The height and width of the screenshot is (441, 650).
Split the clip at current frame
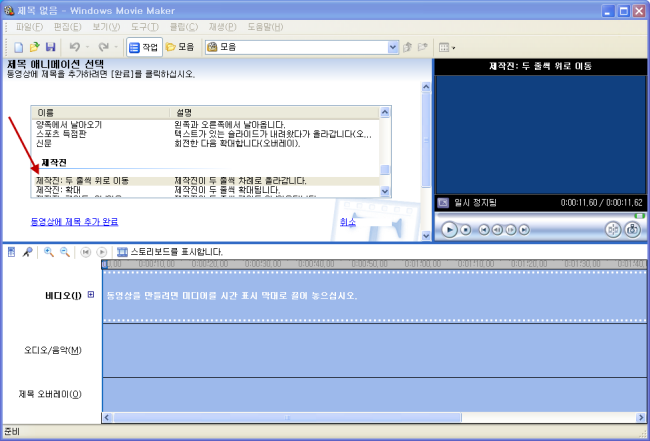tap(613, 230)
